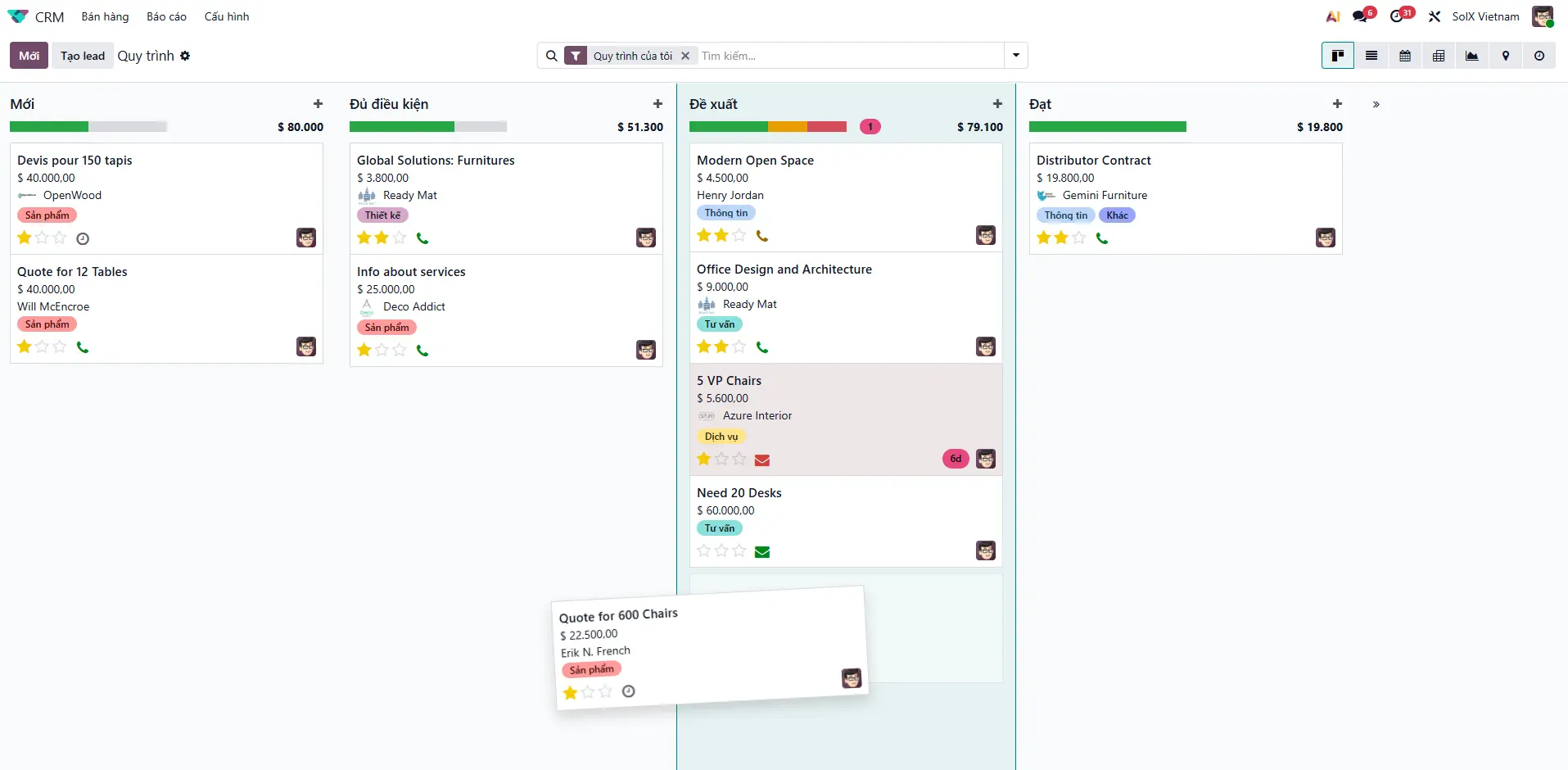Switch to the calendar view
The width and height of the screenshot is (1568, 770).
[1405, 56]
